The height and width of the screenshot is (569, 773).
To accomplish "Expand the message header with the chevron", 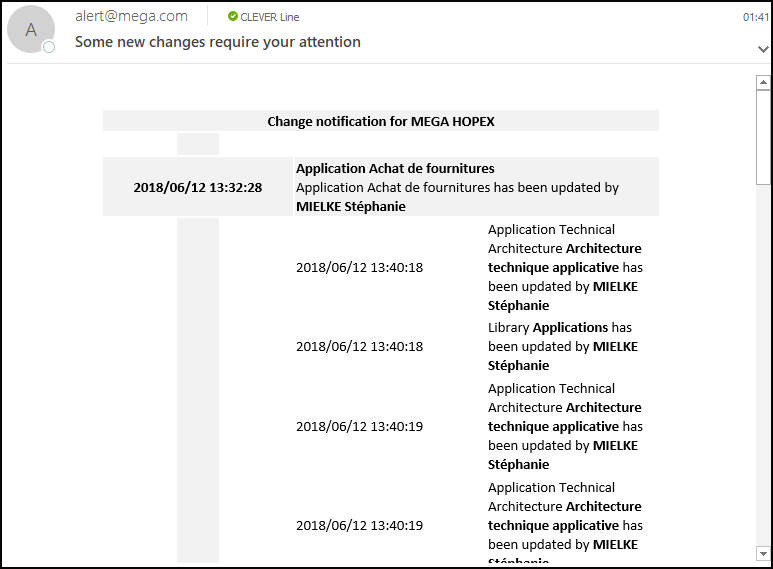I will pyautogui.click(x=763, y=48).
